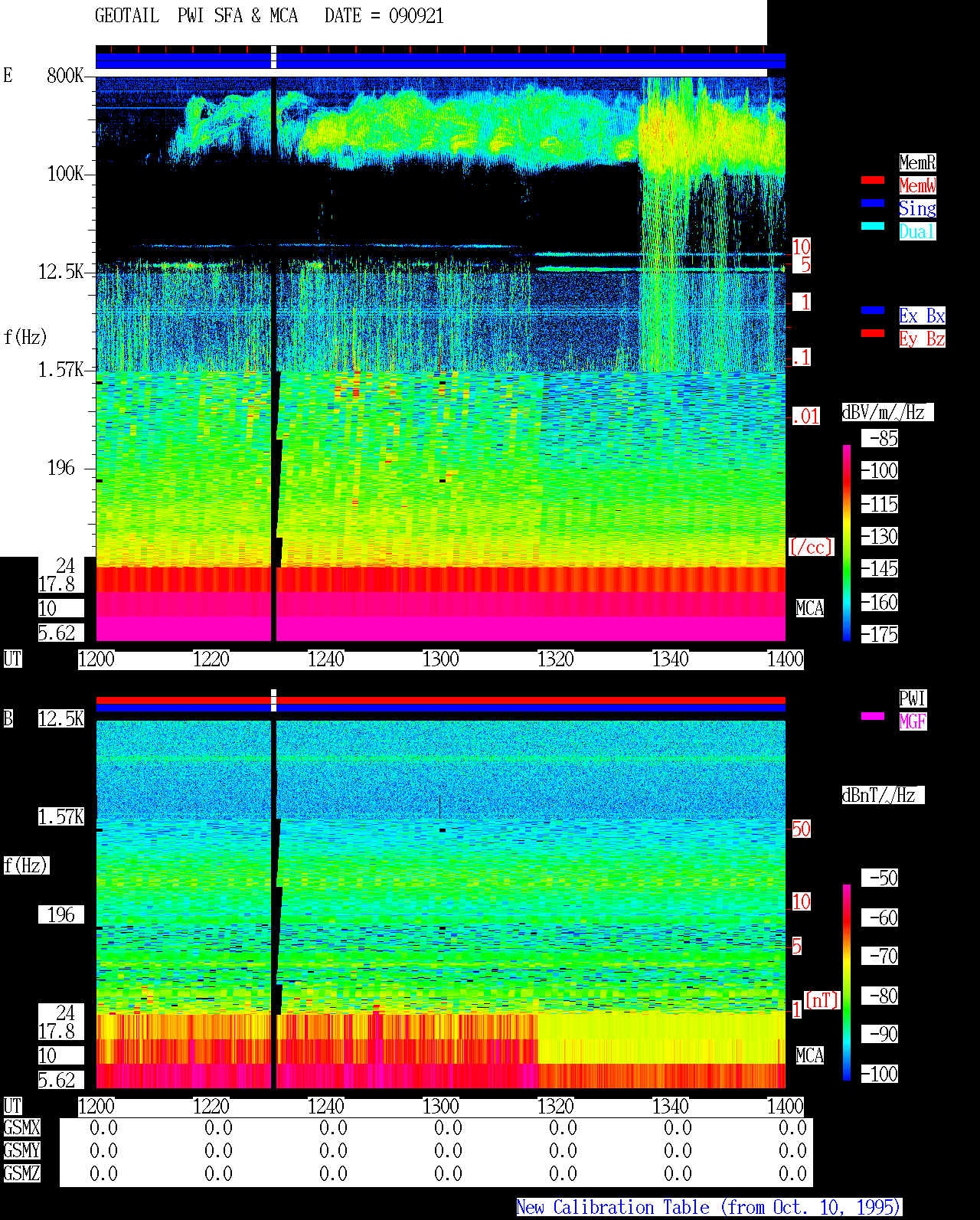
Task: Click the GEOTAIL PWI SFA & MCA title
Action: pyautogui.click(x=197, y=15)
